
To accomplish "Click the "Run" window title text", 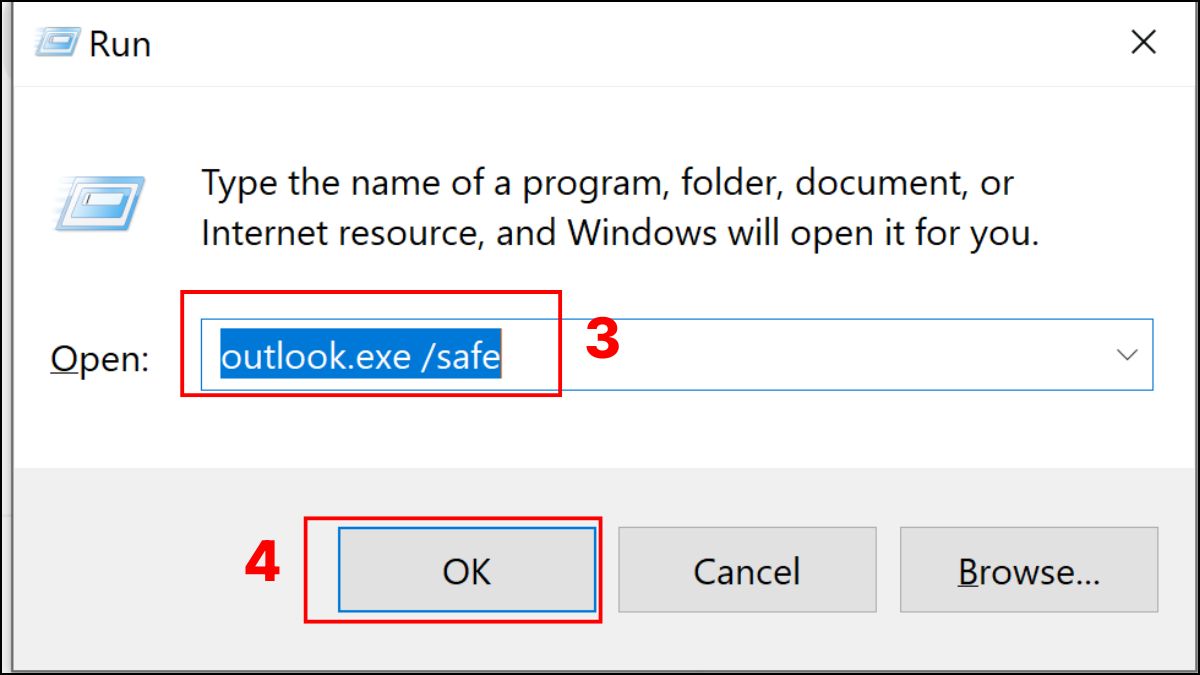I will click(120, 44).
